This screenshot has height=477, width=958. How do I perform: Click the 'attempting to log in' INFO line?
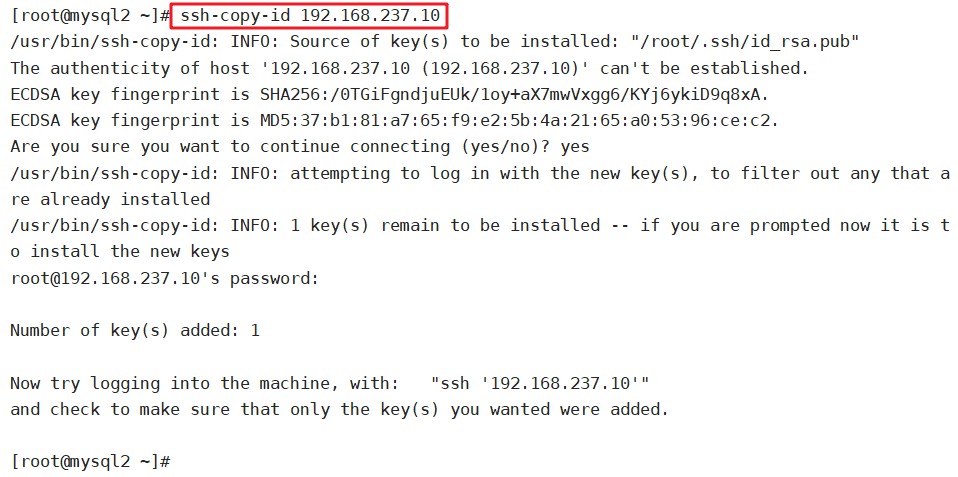click(x=480, y=173)
